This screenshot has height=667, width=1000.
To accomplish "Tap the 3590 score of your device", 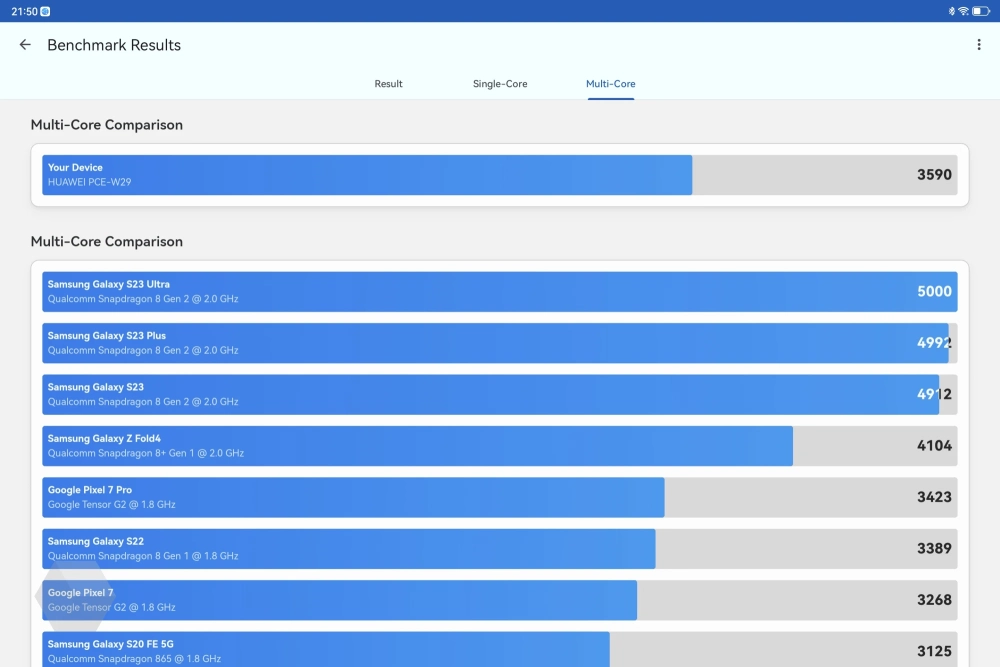I will [934, 175].
